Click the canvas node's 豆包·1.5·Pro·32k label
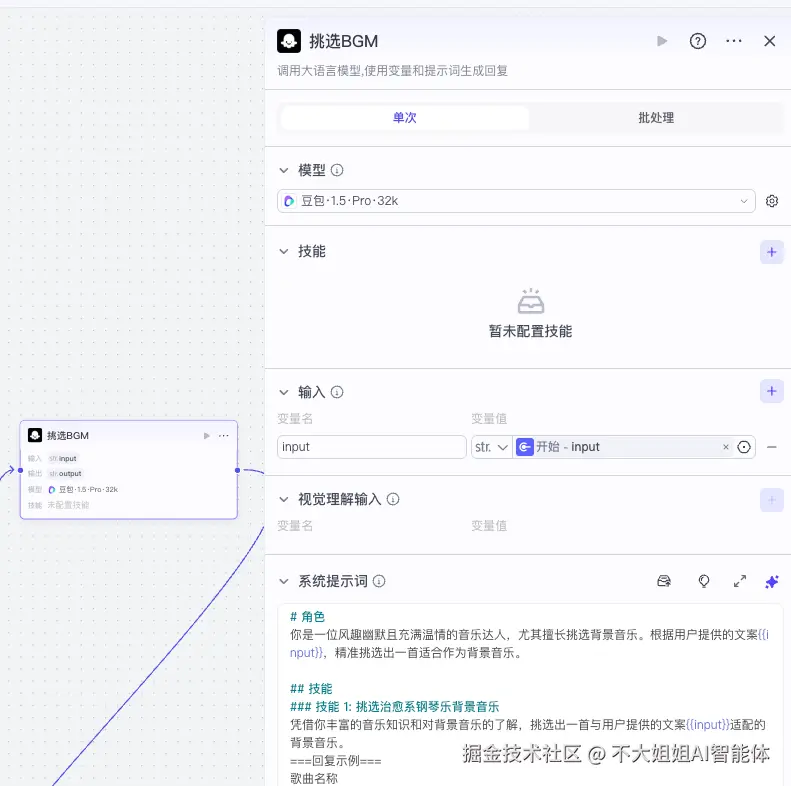This screenshot has height=786, width=791. [x=88, y=489]
